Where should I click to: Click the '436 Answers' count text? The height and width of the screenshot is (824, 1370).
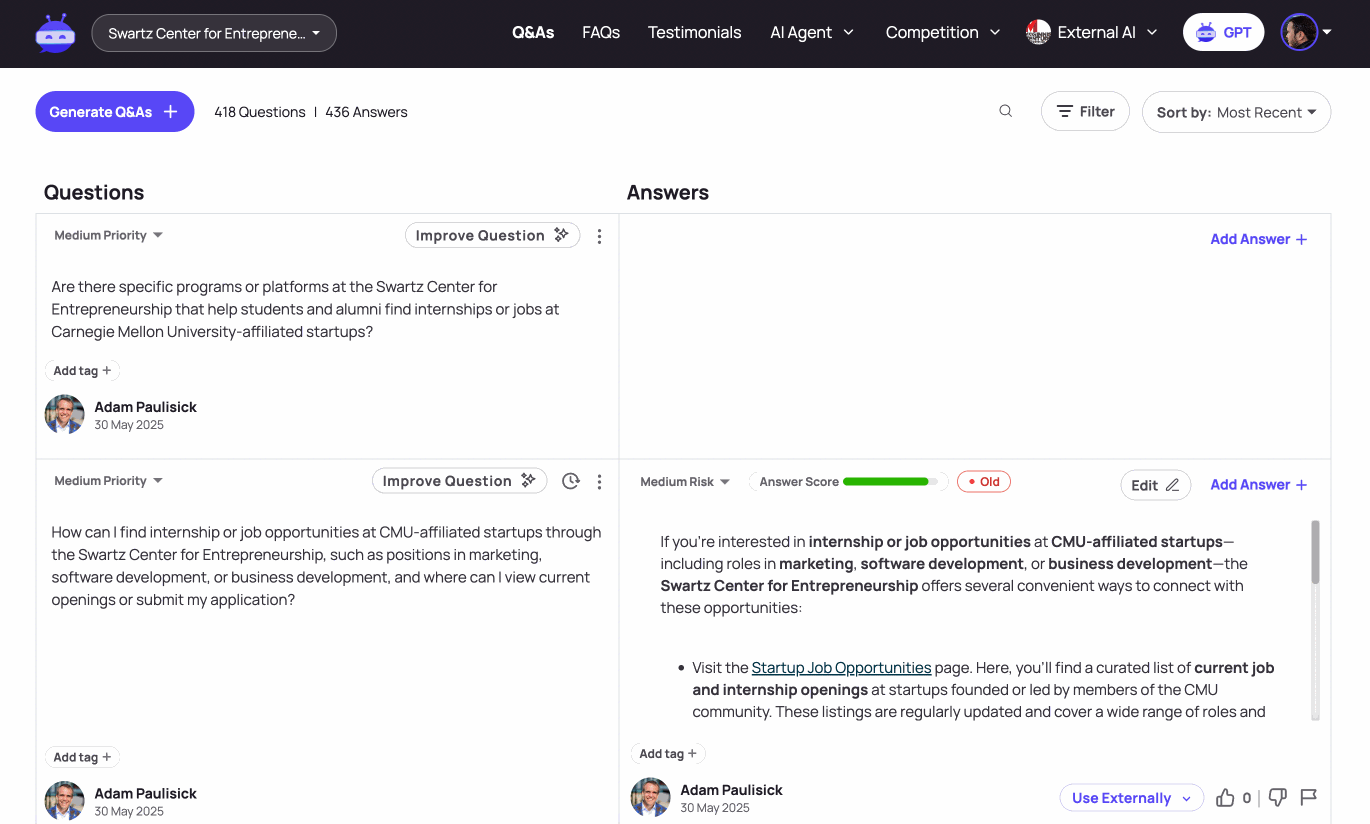click(x=366, y=112)
